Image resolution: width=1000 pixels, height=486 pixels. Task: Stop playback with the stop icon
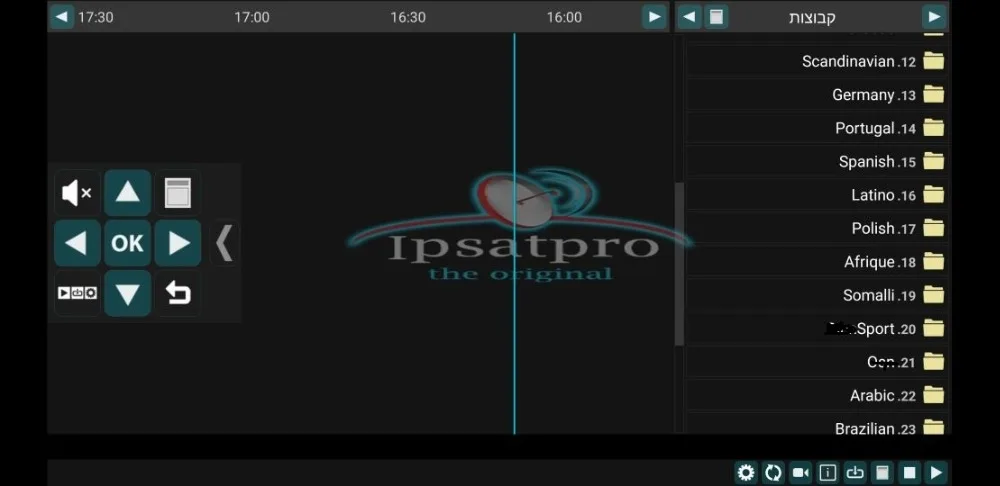[x=909, y=473]
